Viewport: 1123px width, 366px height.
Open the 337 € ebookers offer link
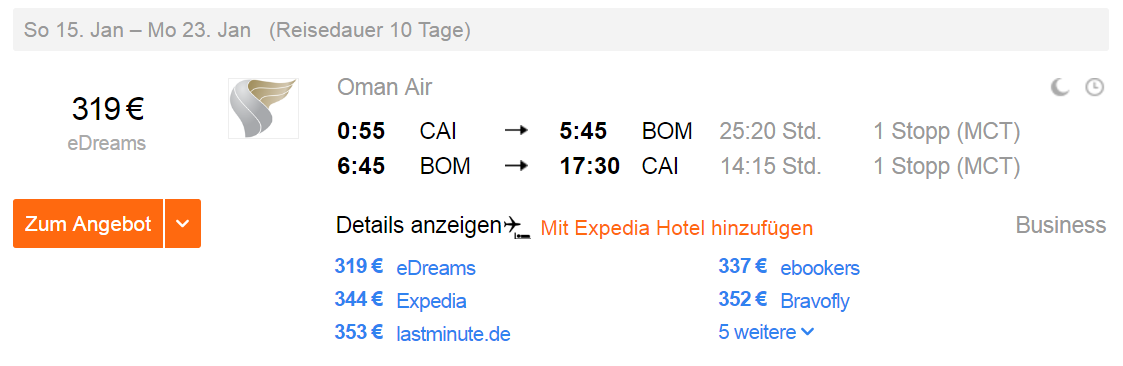789,267
